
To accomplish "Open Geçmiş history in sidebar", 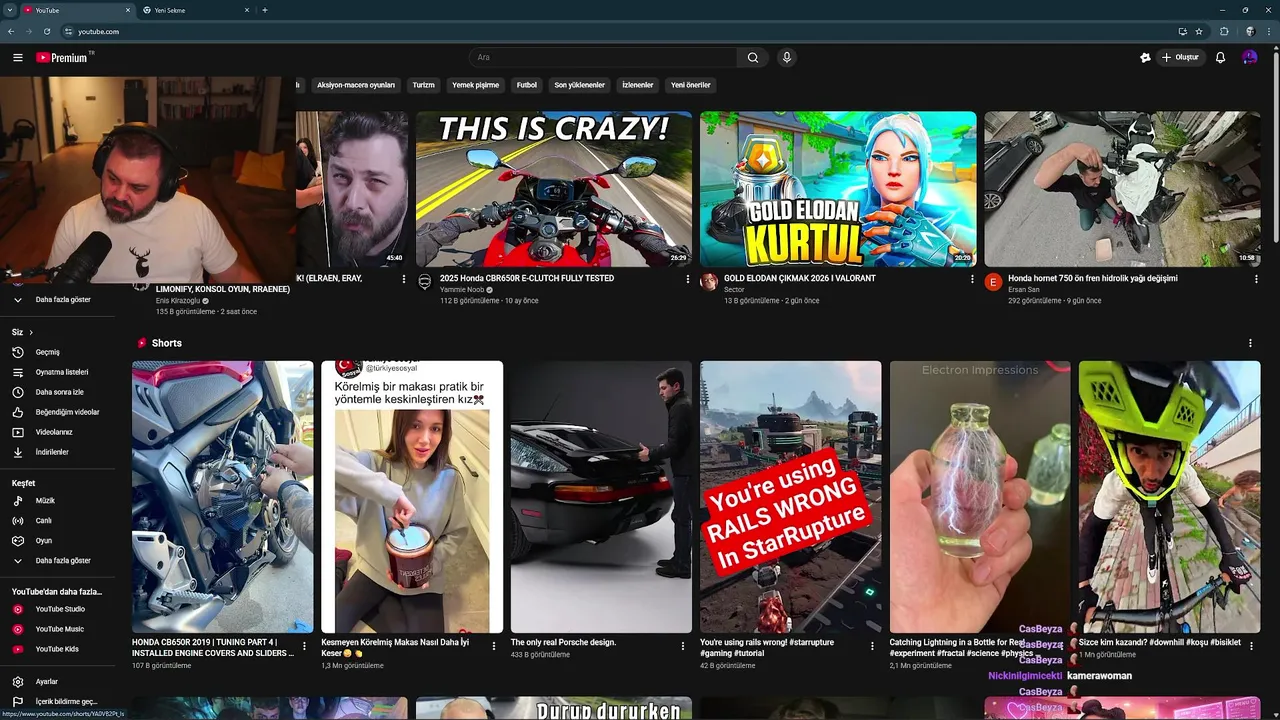I will [48, 352].
